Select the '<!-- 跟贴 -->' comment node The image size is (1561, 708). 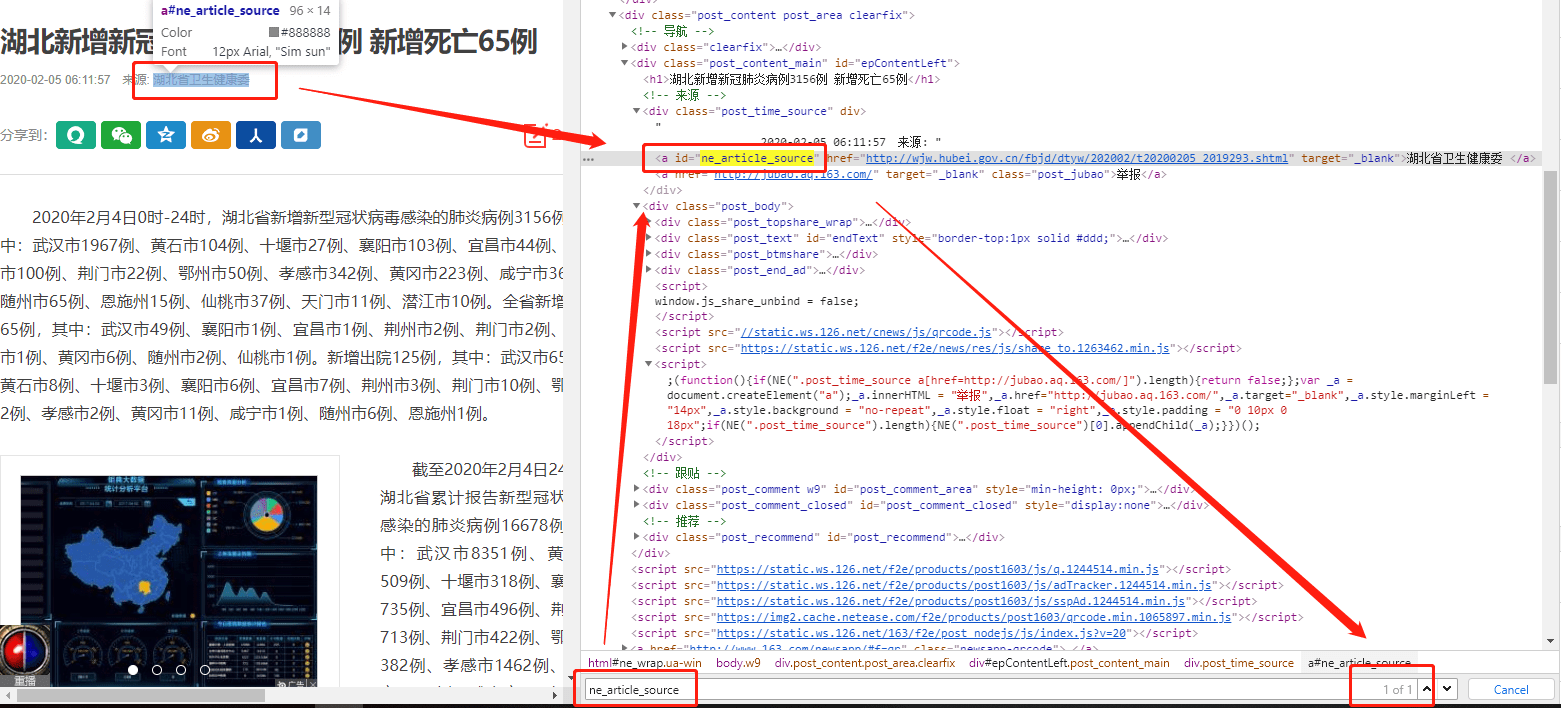tap(685, 473)
